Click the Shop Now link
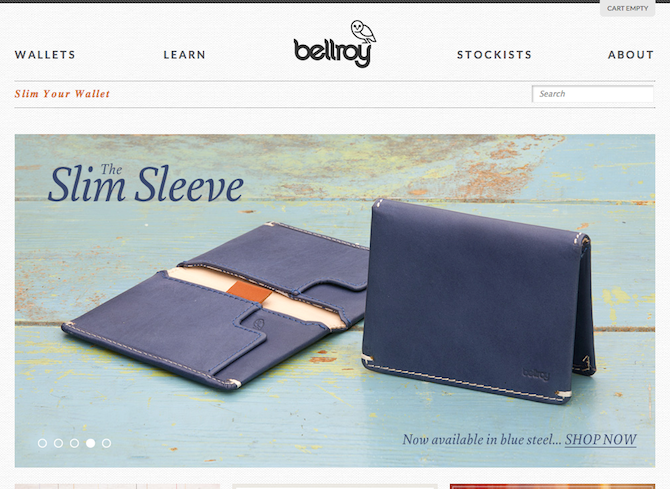 point(601,439)
